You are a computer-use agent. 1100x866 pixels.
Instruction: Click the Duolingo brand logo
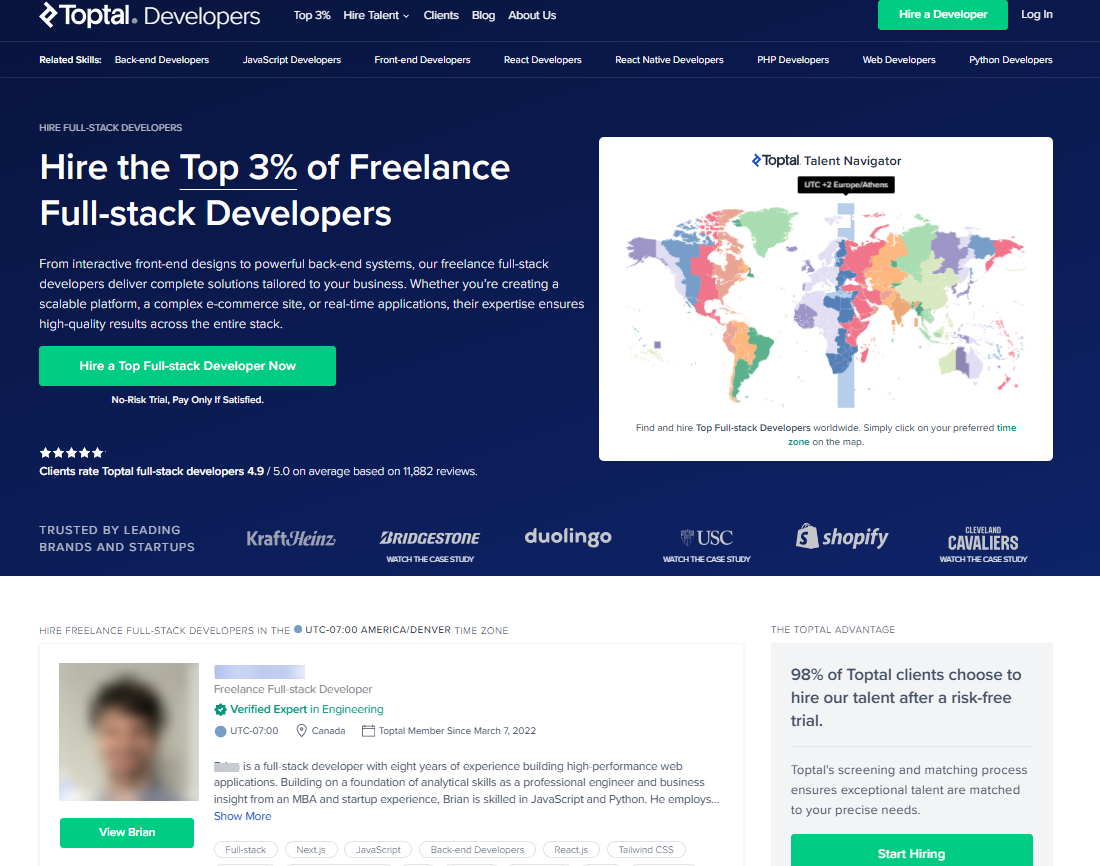[568, 537]
